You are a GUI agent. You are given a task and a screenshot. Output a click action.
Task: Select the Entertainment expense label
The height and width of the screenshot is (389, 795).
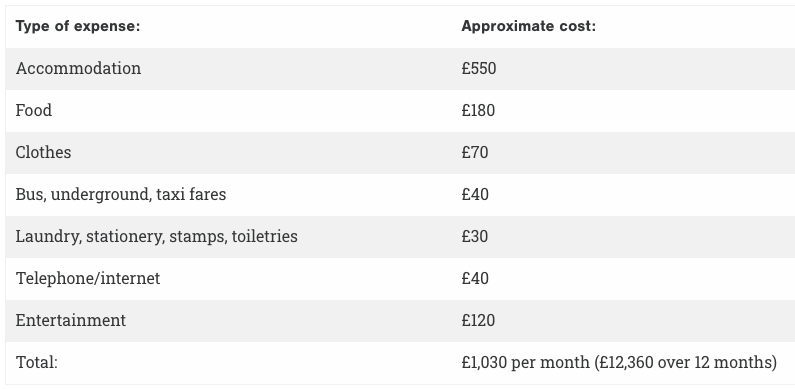coord(70,321)
